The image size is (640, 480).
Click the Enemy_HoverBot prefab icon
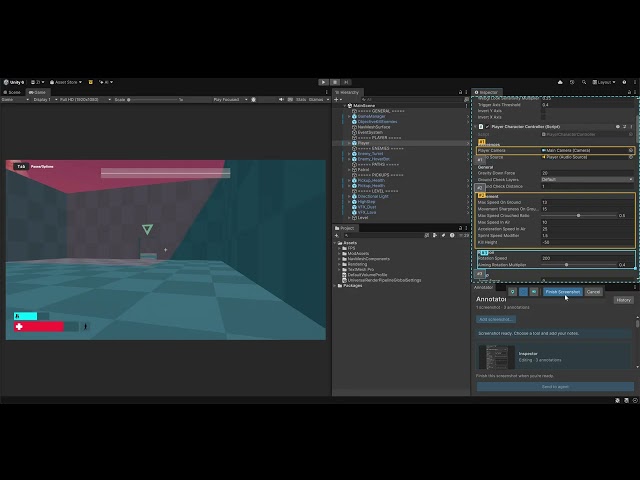coord(354,159)
